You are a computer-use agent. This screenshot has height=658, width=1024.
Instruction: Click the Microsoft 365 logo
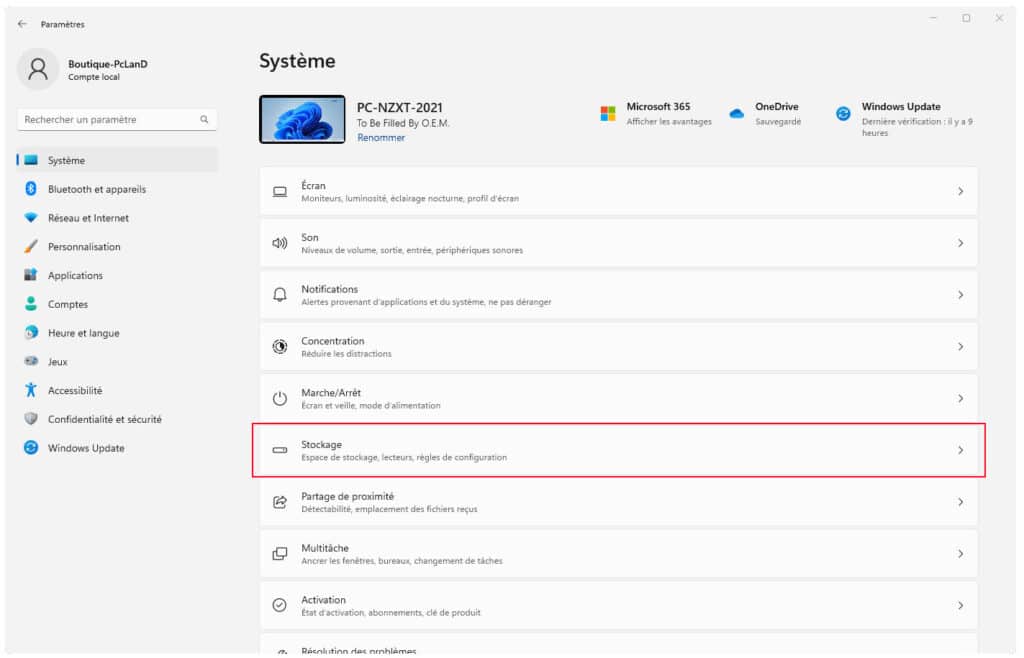(606, 112)
